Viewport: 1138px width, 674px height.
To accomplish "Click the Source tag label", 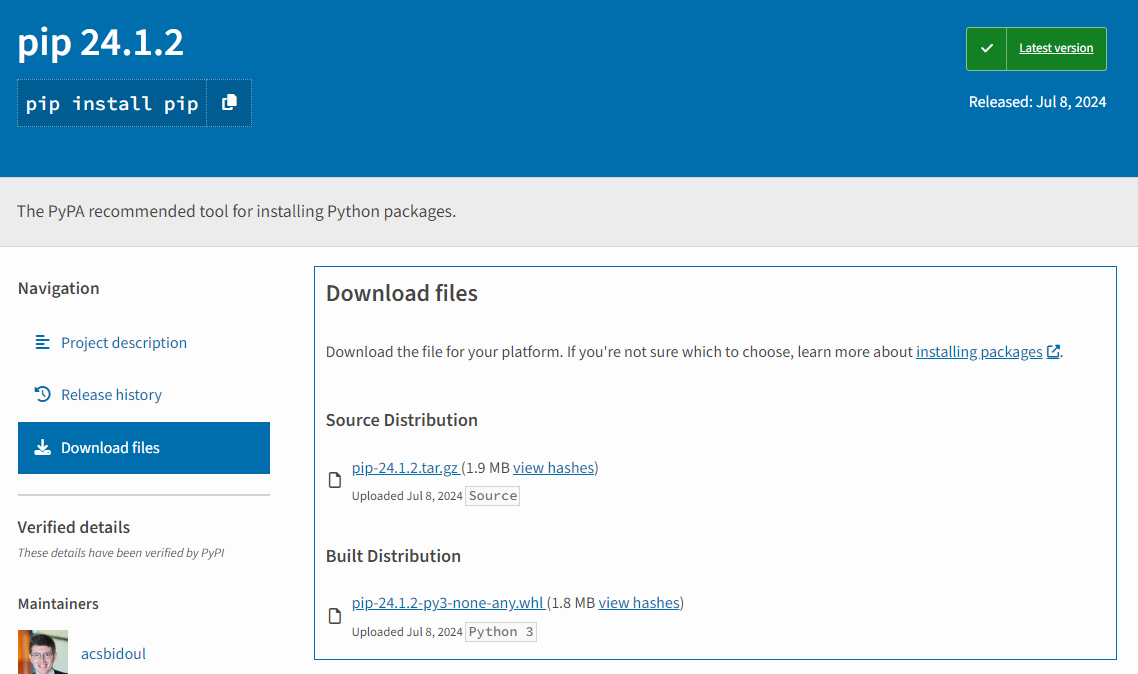I will [493, 496].
